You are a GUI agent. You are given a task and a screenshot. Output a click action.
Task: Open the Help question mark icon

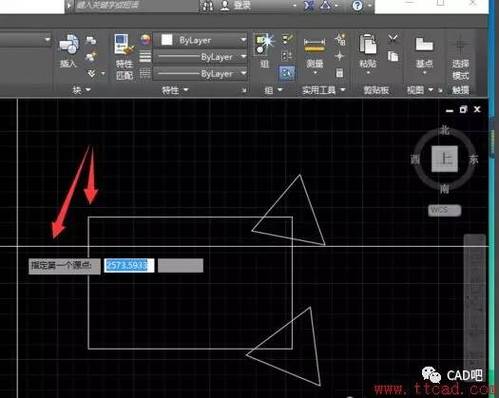point(357,6)
